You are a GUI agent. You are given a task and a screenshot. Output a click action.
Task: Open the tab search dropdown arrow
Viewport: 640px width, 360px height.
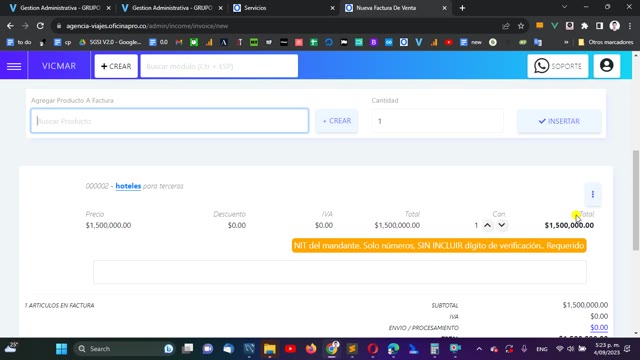point(564,7)
